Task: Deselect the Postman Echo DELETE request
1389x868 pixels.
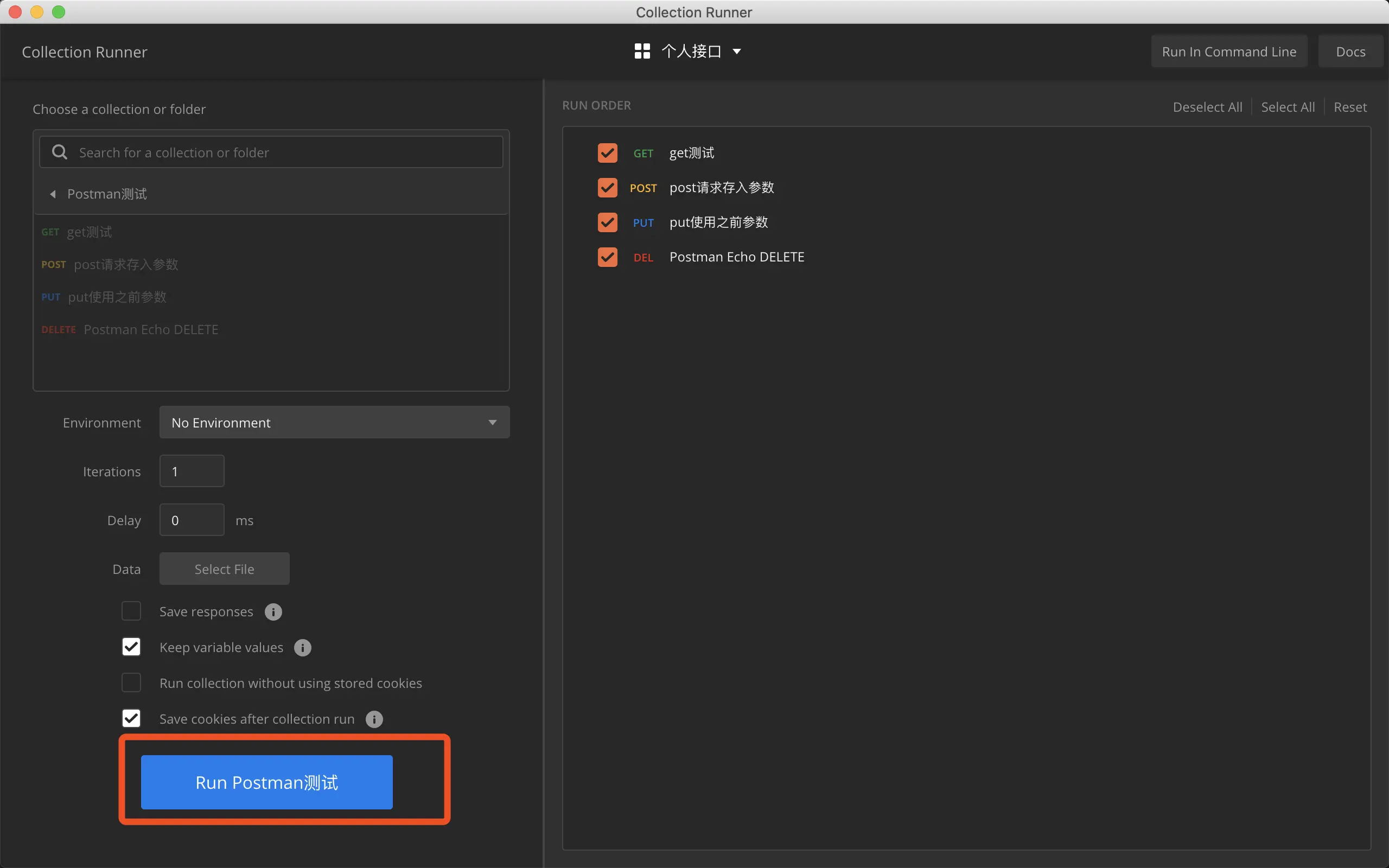Action: [x=607, y=257]
